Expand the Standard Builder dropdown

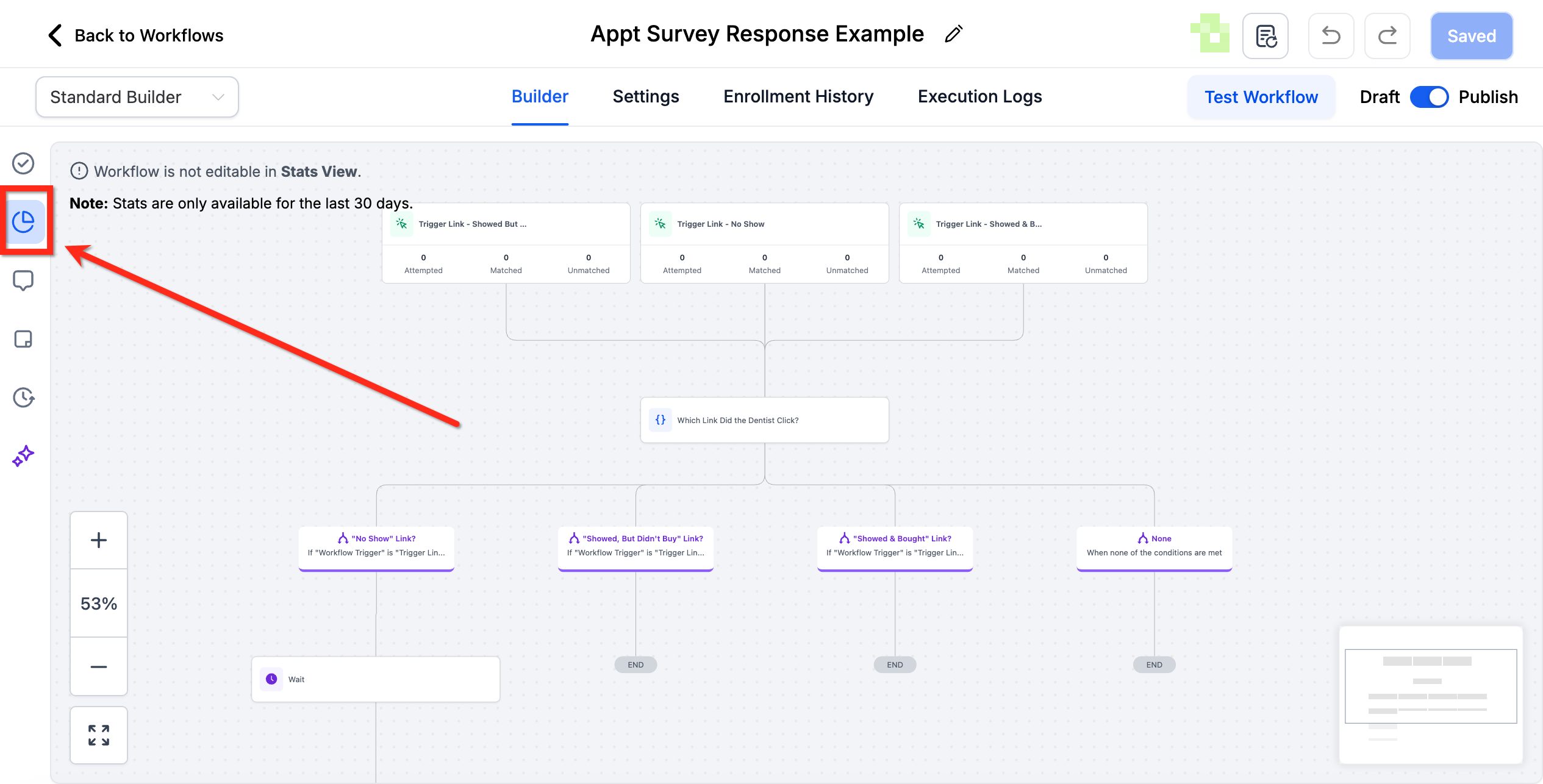pos(137,97)
